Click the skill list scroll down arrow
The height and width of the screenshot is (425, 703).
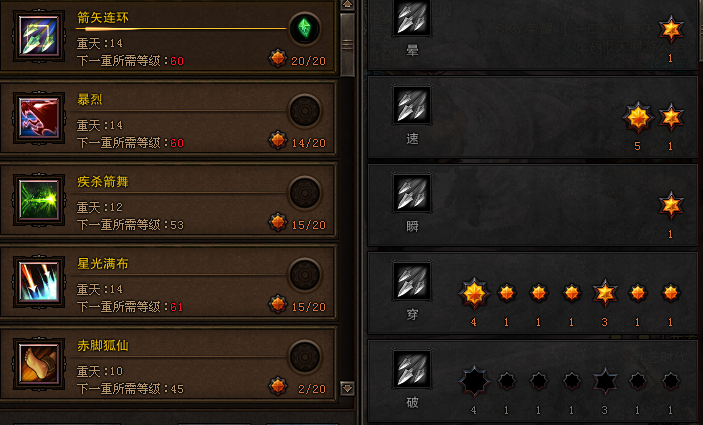(x=347, y=388)
